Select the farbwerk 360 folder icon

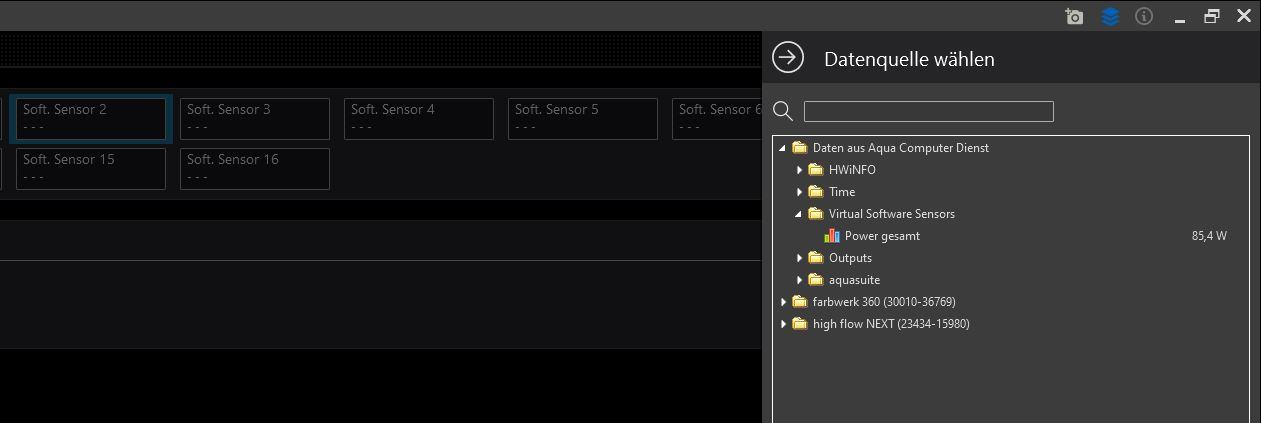[x=799, y=302]
